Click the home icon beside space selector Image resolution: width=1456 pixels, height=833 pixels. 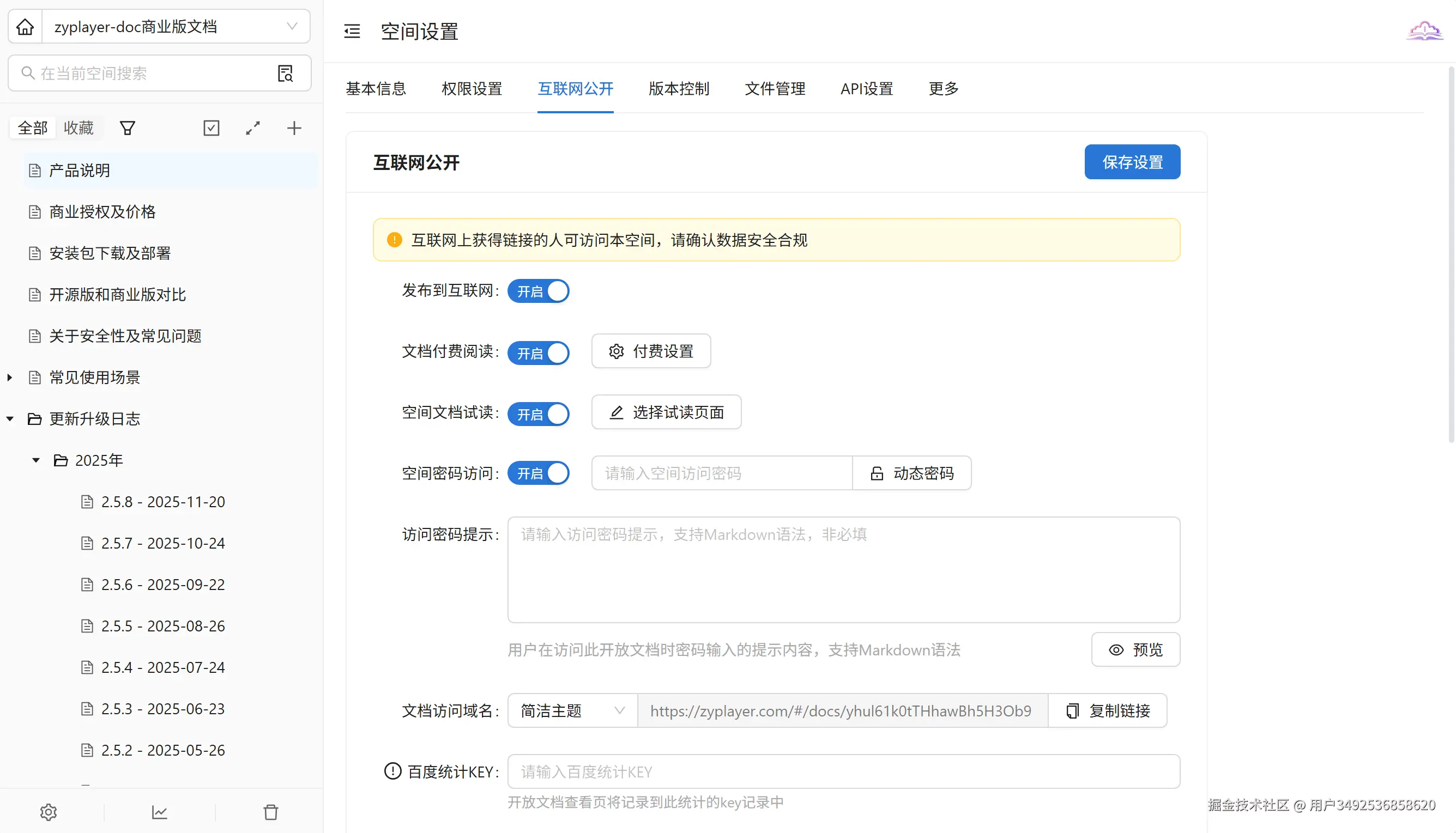pos(25,27)
